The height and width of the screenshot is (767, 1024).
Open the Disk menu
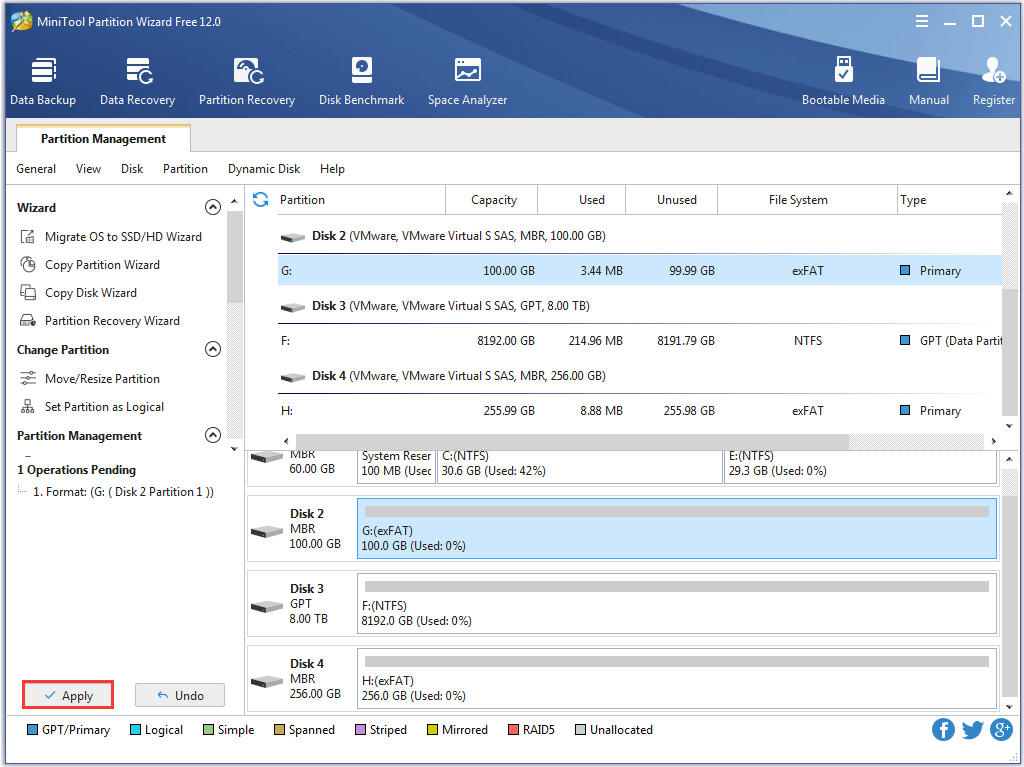coord(132,169)
